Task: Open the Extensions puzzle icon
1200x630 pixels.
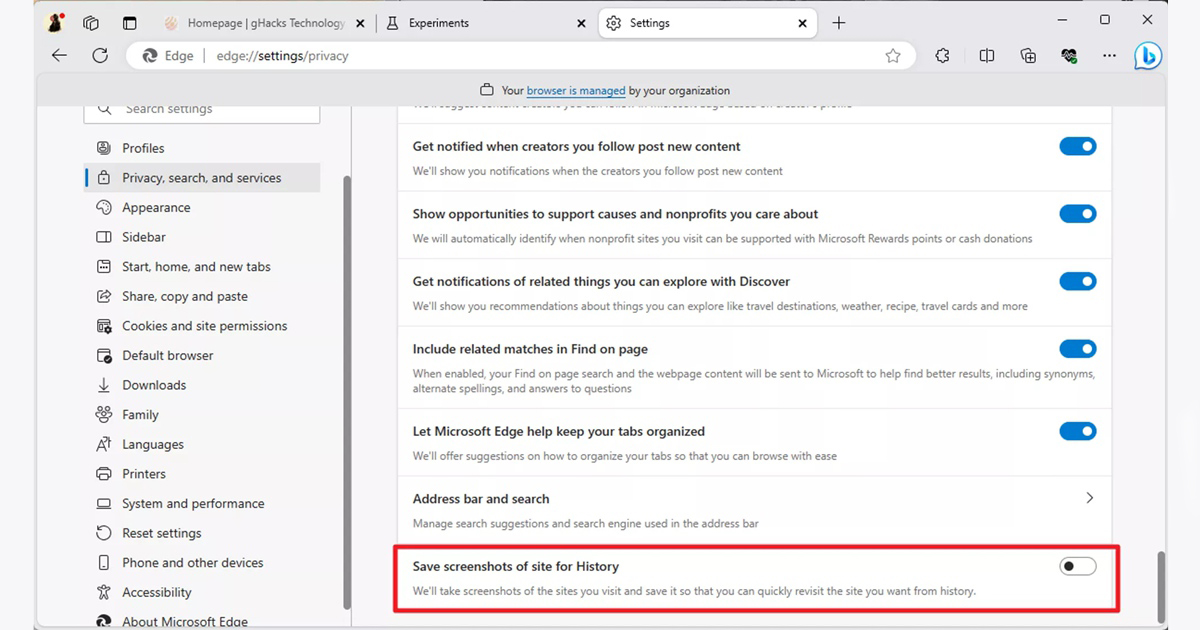Action: 942,56
